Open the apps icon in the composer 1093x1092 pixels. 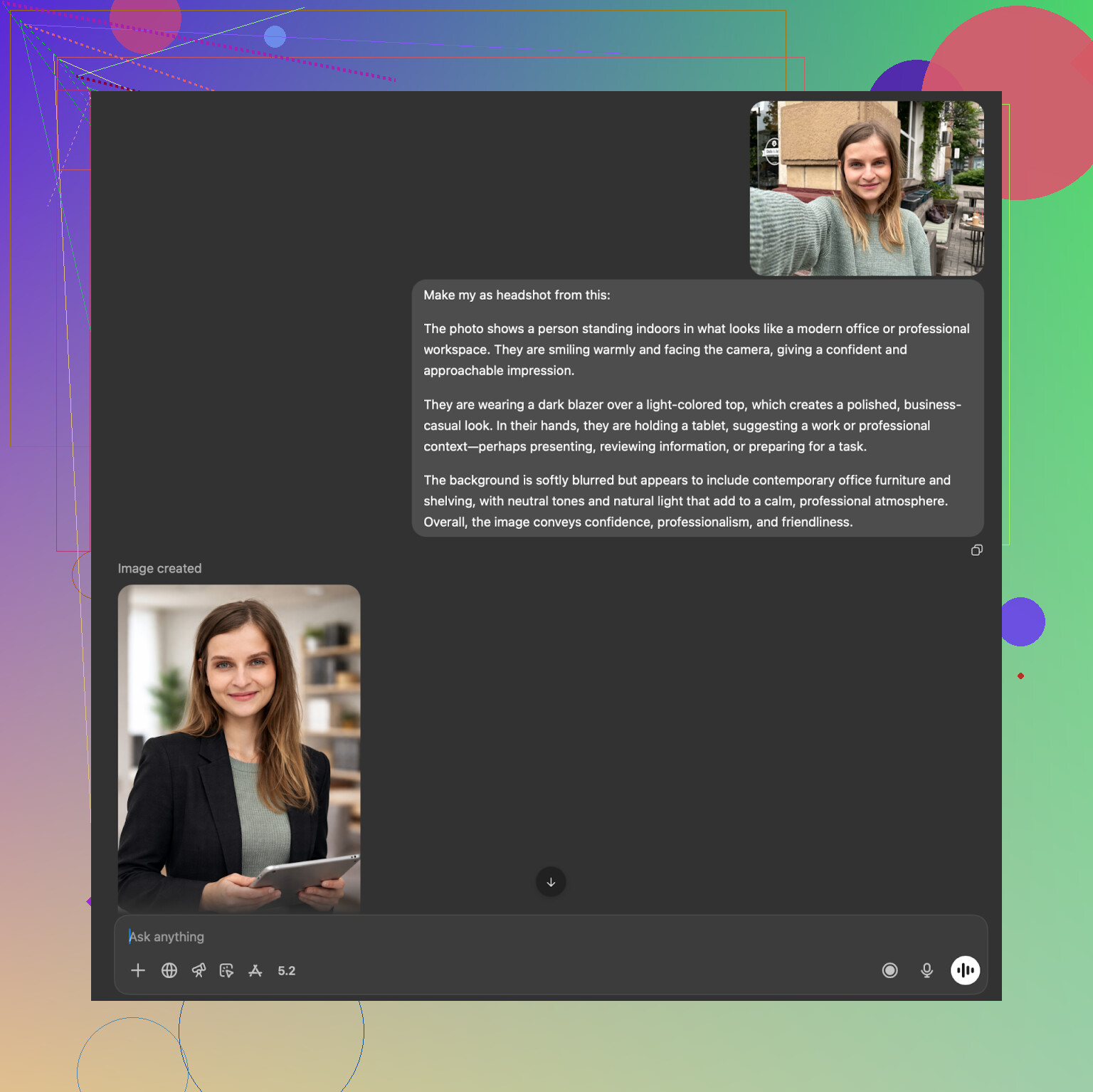255,970
